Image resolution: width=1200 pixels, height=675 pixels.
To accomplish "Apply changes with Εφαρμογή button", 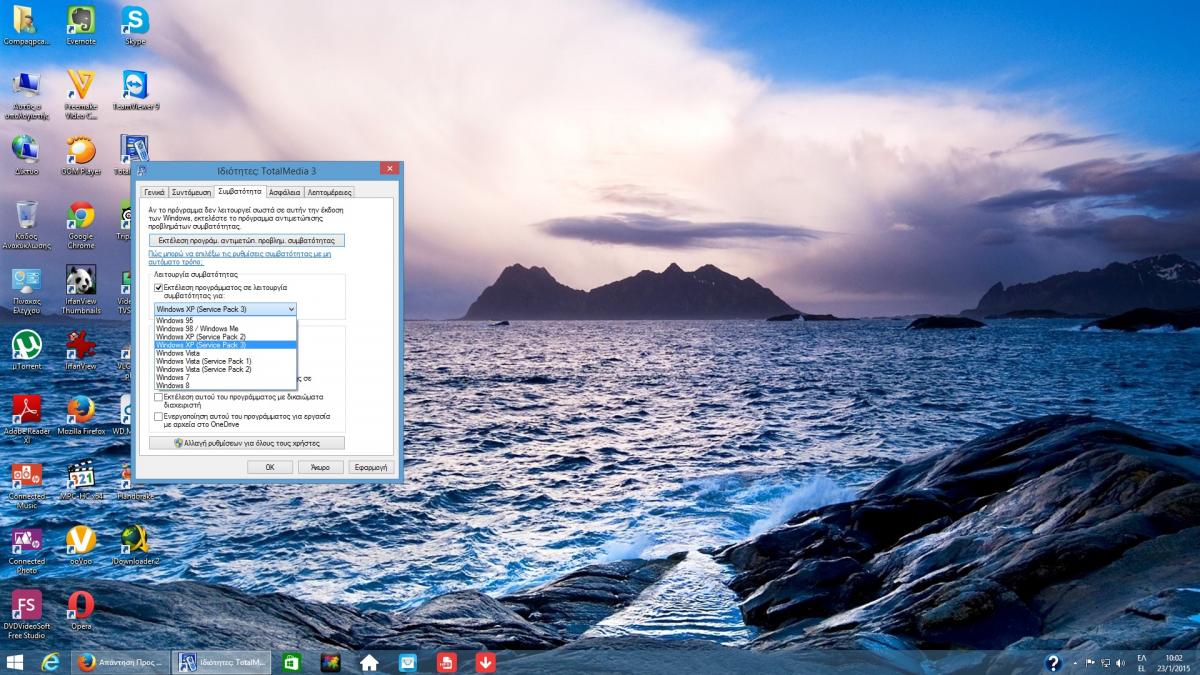I will (371, 467).
